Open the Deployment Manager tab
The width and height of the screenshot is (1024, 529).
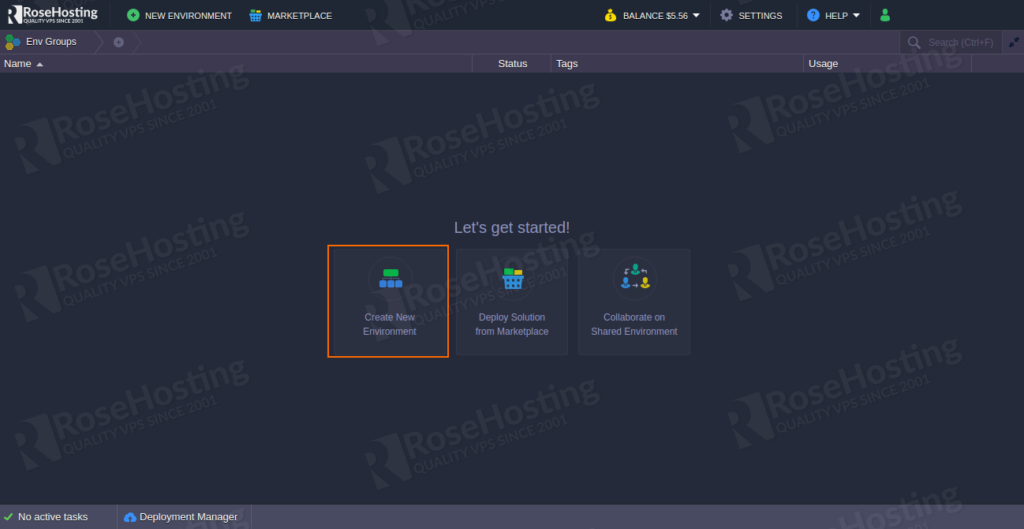coord(188,517)
